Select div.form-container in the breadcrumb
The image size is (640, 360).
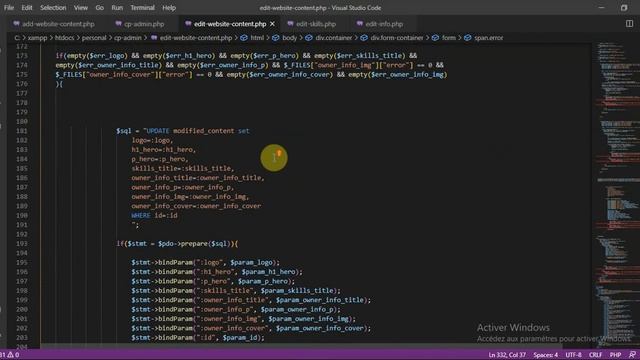pos(397,38)
